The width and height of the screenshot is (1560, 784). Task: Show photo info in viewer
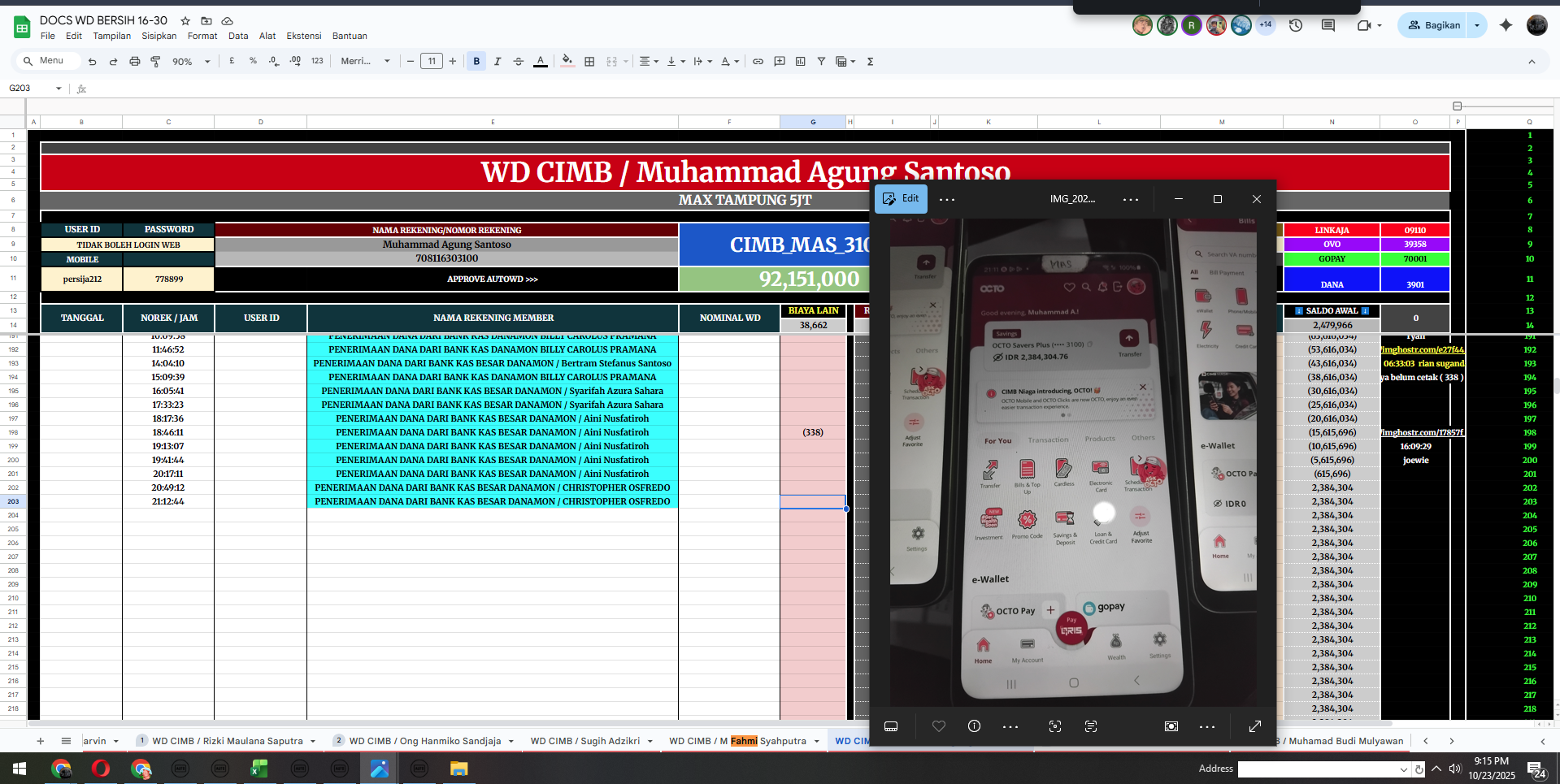tap(974, 726)
